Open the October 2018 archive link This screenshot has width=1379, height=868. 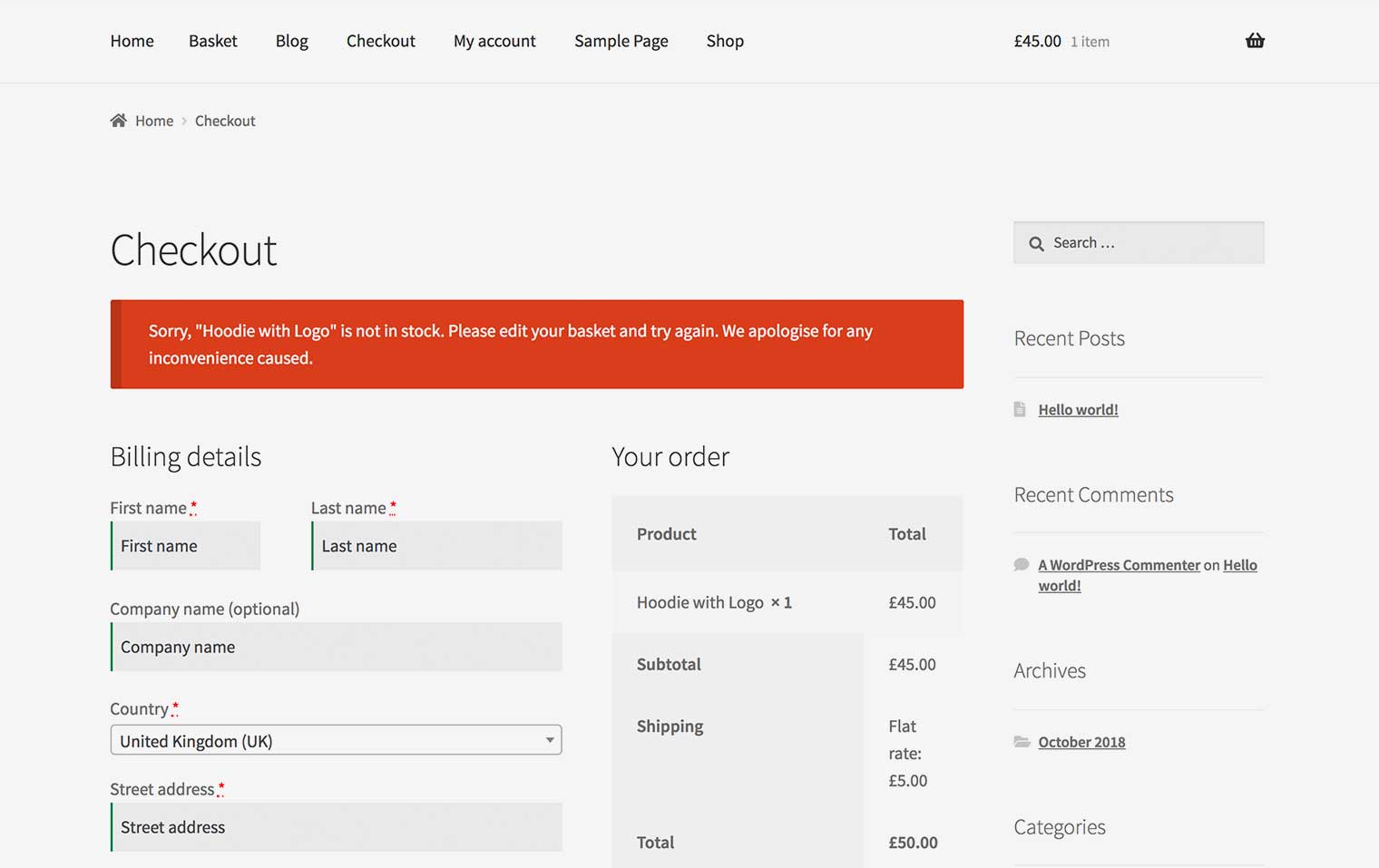point(1081,742)
